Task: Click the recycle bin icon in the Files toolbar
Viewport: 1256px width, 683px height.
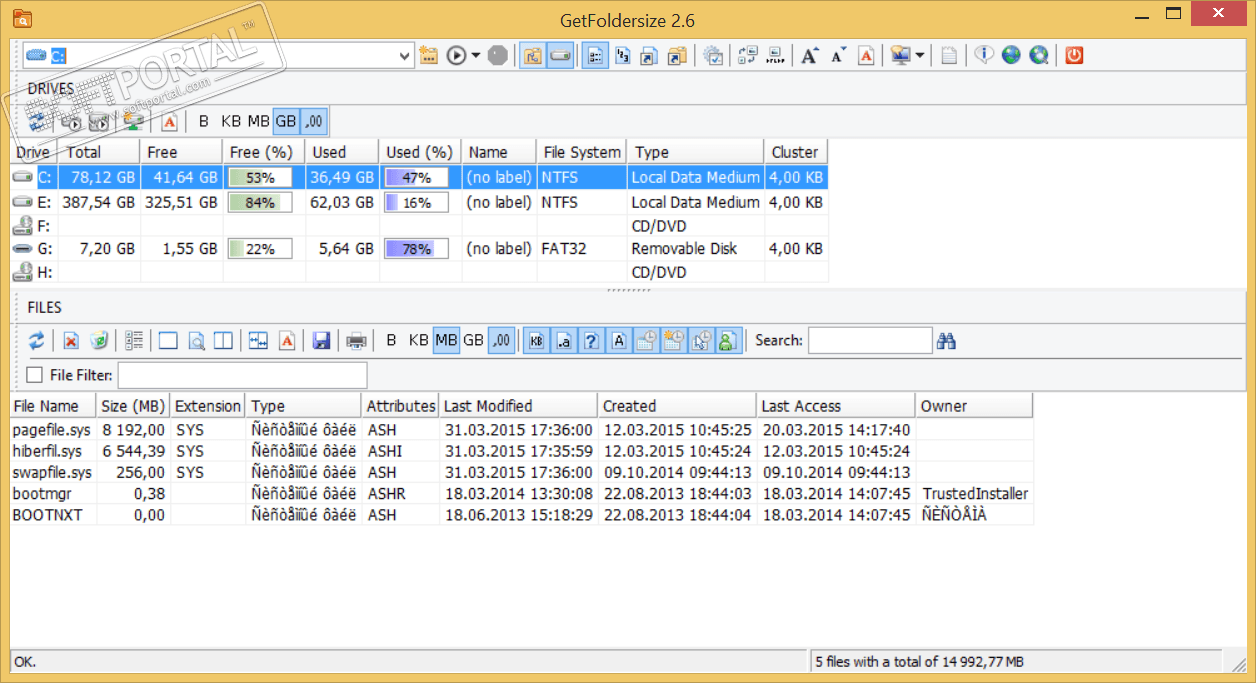Action: point(98,341)
